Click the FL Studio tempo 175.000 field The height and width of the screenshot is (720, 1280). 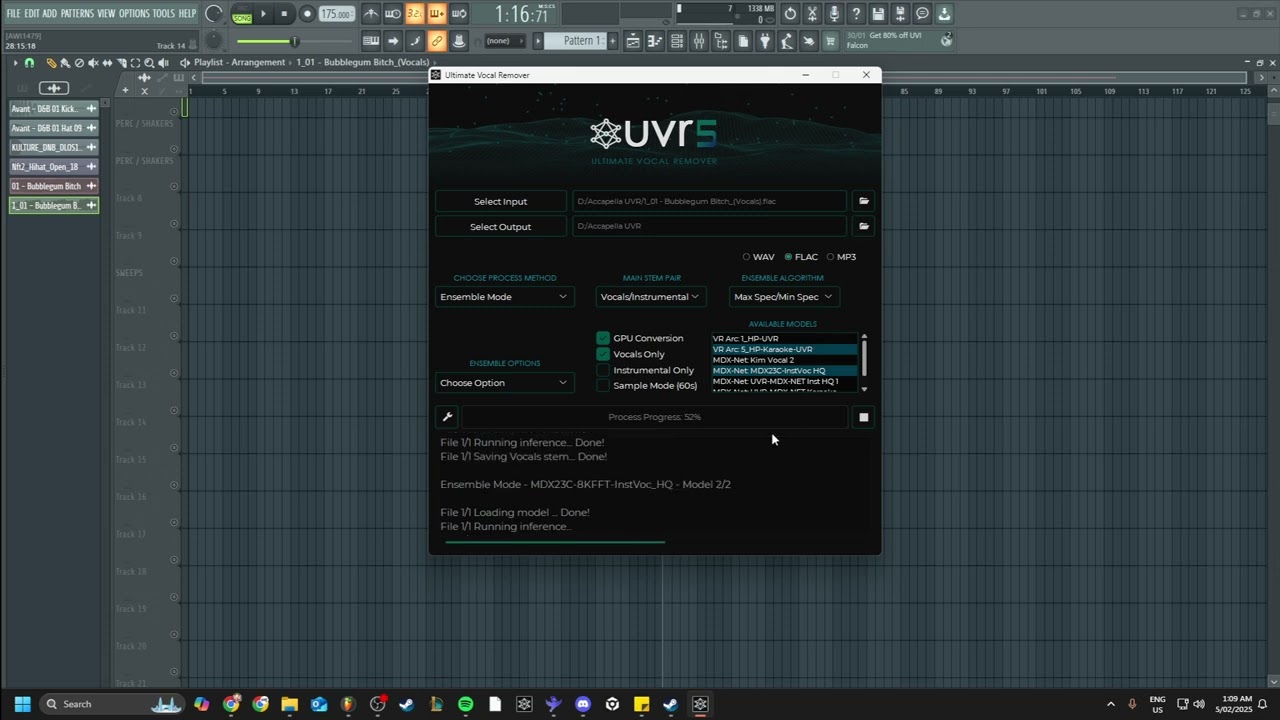[x=337, y=14]
